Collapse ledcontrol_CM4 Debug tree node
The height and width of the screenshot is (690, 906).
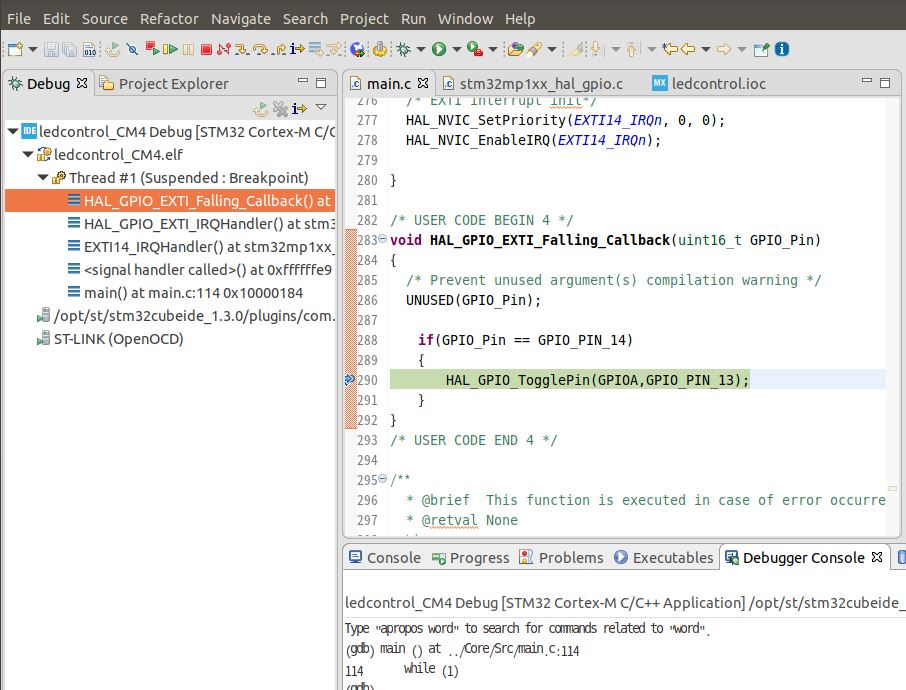tap(13, 131)
